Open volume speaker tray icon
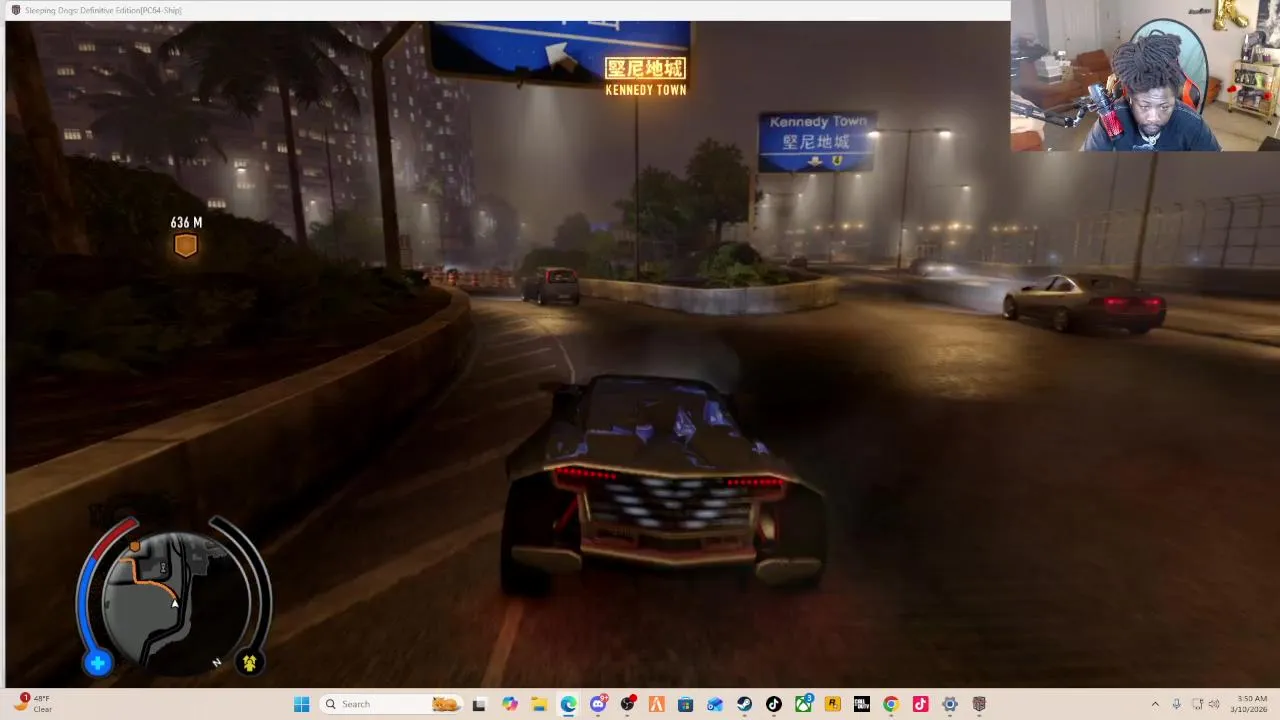Screen dimensions: 1280x720 coord(1214,704)
